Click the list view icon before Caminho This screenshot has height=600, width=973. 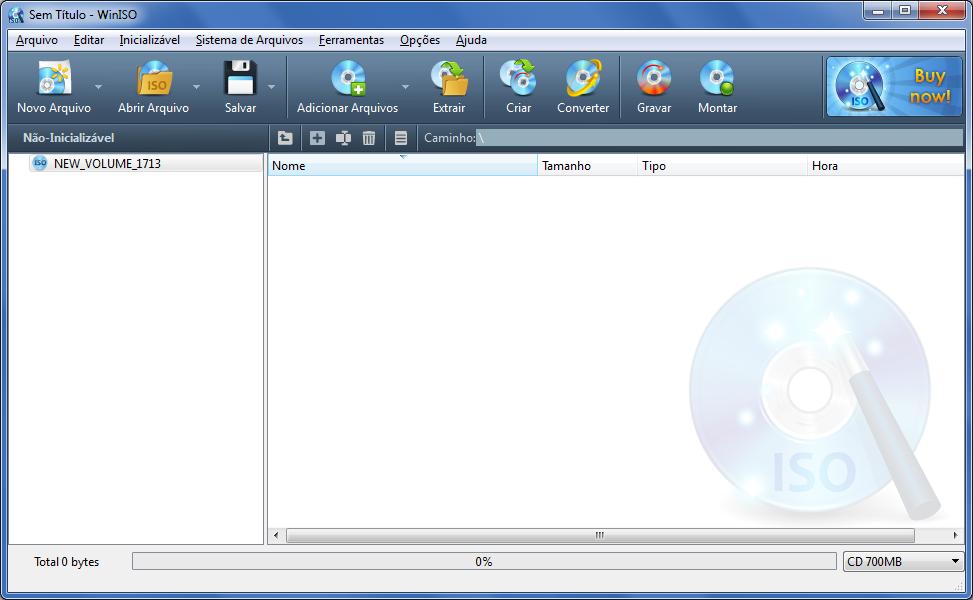401,138
